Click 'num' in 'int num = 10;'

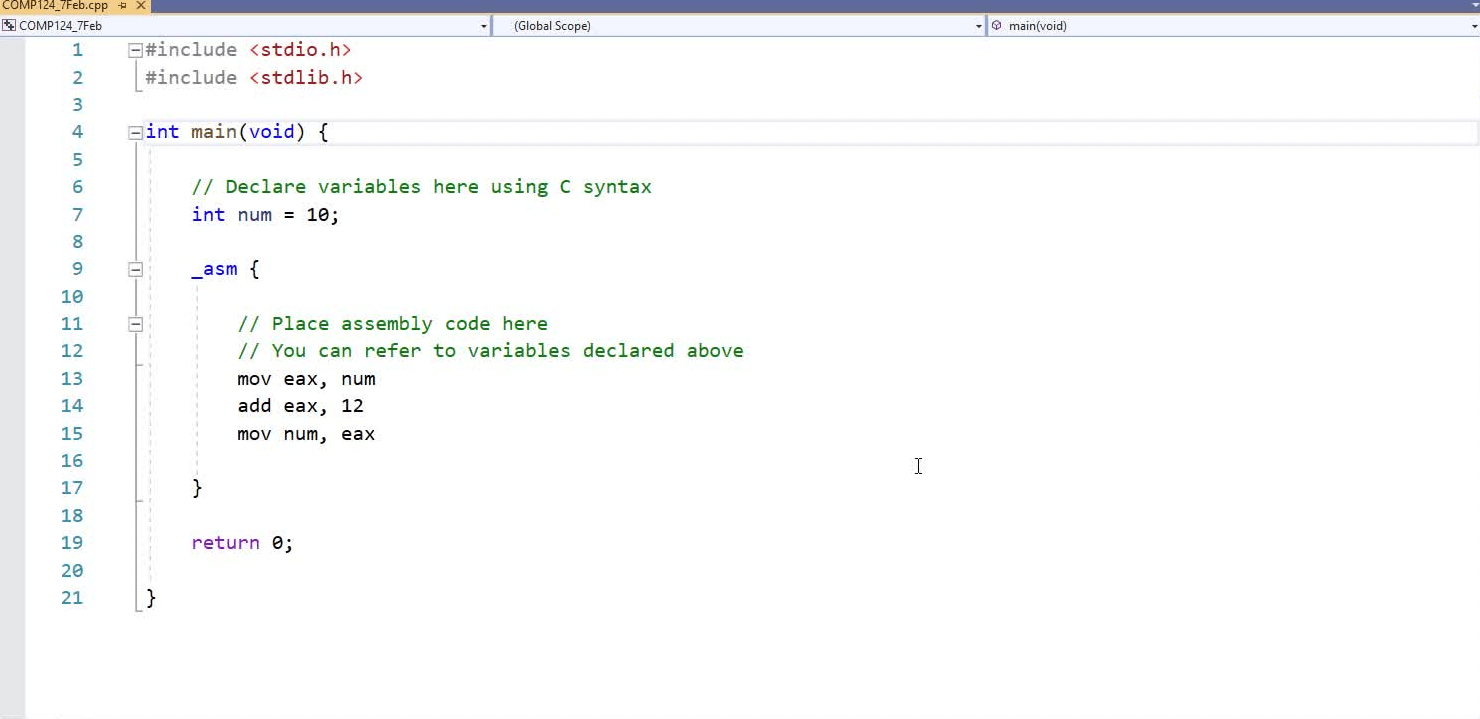pyautogui.click(x=254, y=214)
